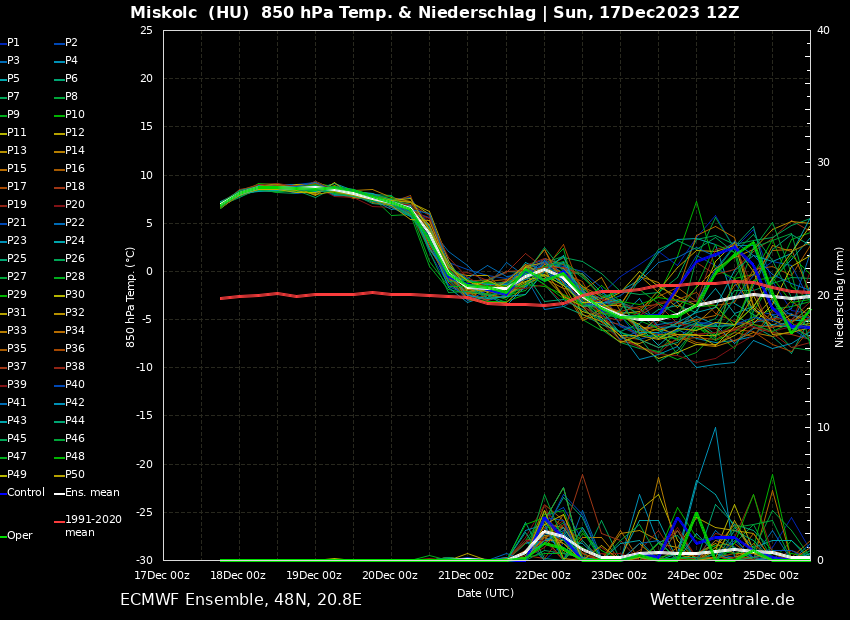Viewport: 850px width, 620px height.
Task: Click the Date (UTC) axis label
Action: click(485, 593)
